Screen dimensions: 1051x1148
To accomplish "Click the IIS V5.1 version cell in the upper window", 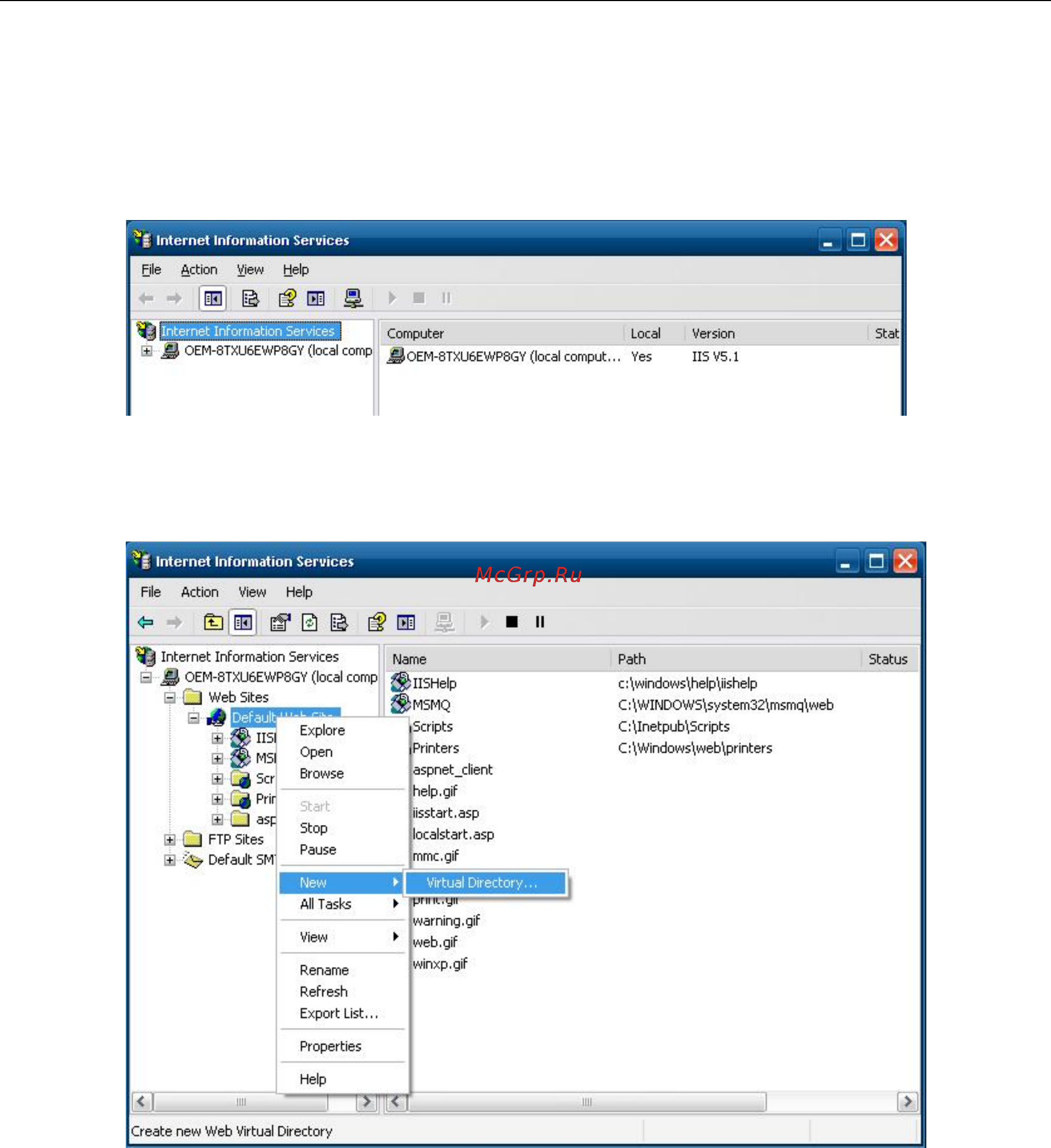I will click(x=715, y=357).
